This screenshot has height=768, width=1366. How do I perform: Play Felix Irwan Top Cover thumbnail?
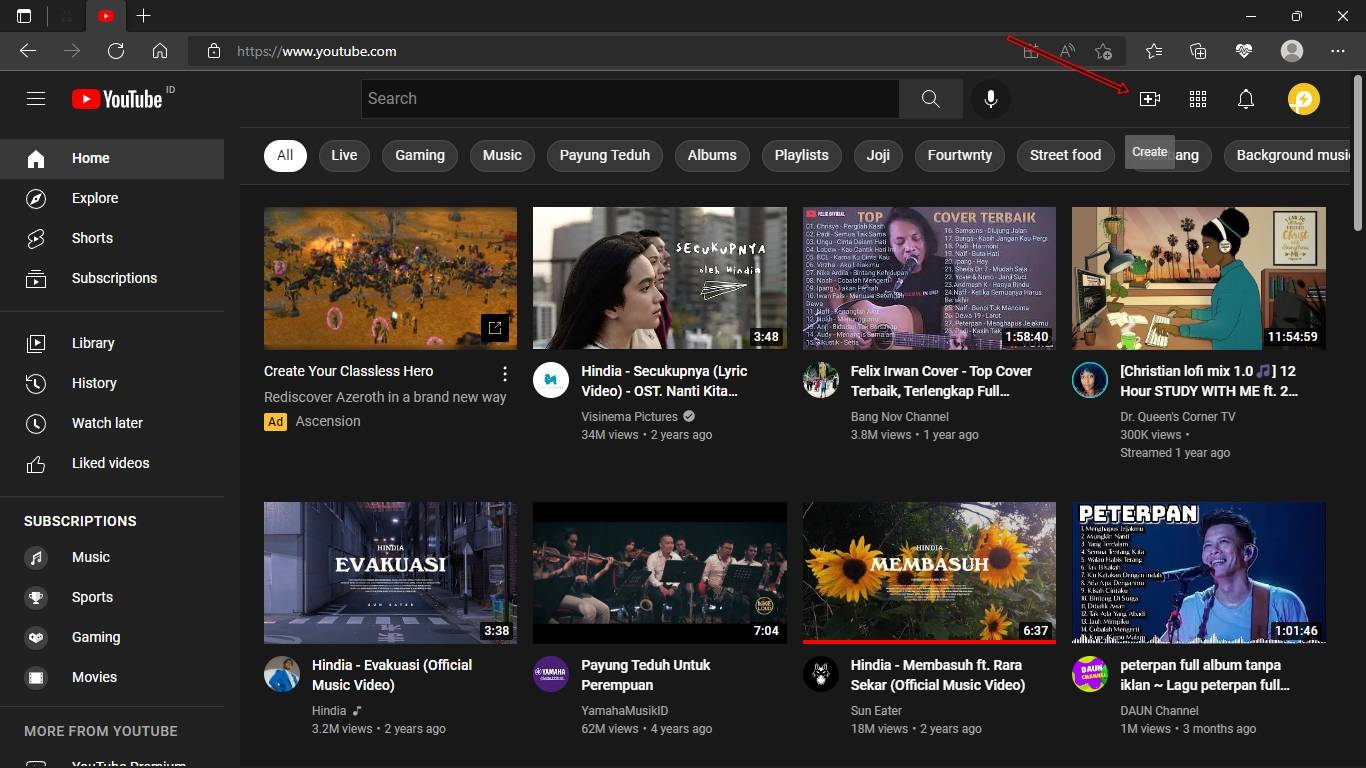[929, 278]
